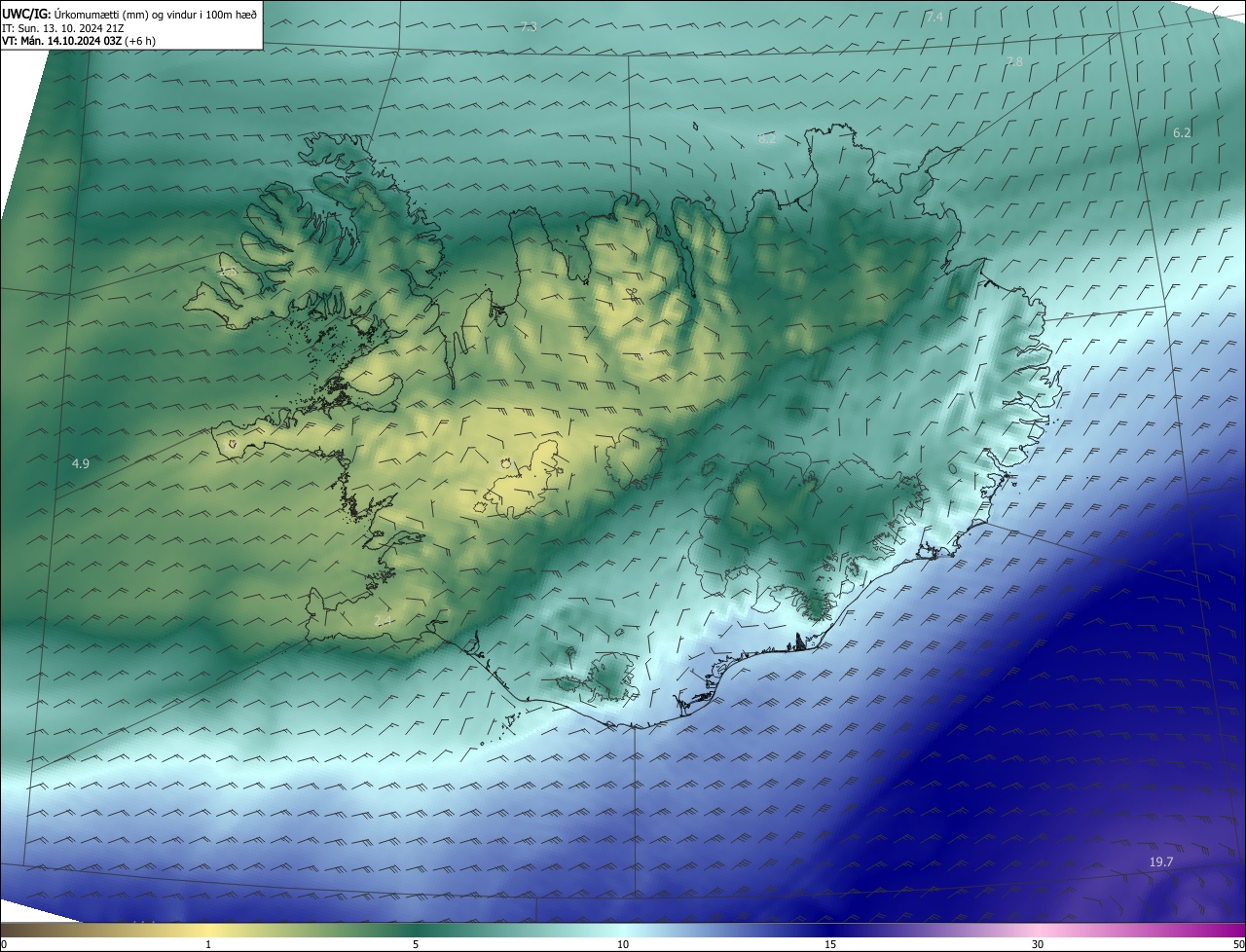Click the color scale tick label 10
The width and height of the screenshot is (1246, 952).
tap(623, 944)
